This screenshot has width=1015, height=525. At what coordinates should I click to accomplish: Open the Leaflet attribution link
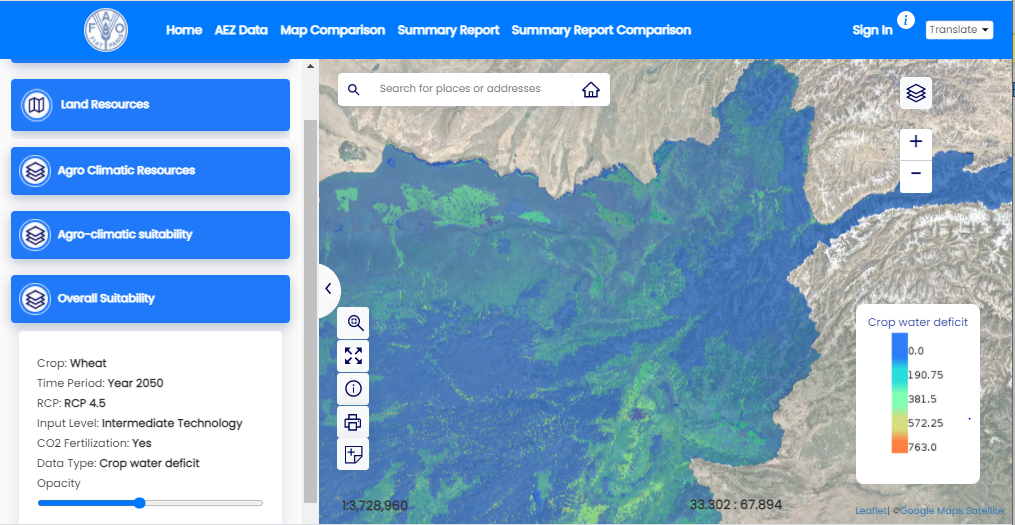[x=871, y=511]
